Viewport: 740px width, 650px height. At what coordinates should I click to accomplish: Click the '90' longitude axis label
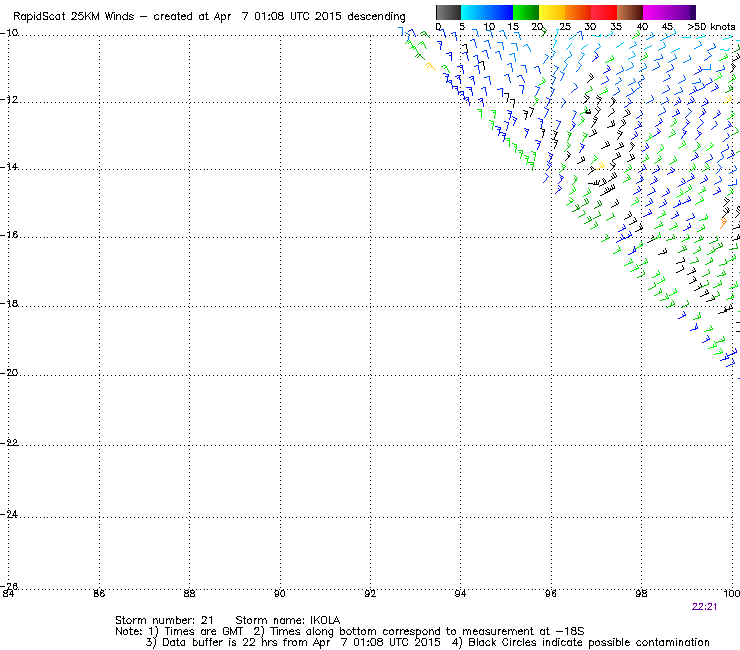[280, 593]
